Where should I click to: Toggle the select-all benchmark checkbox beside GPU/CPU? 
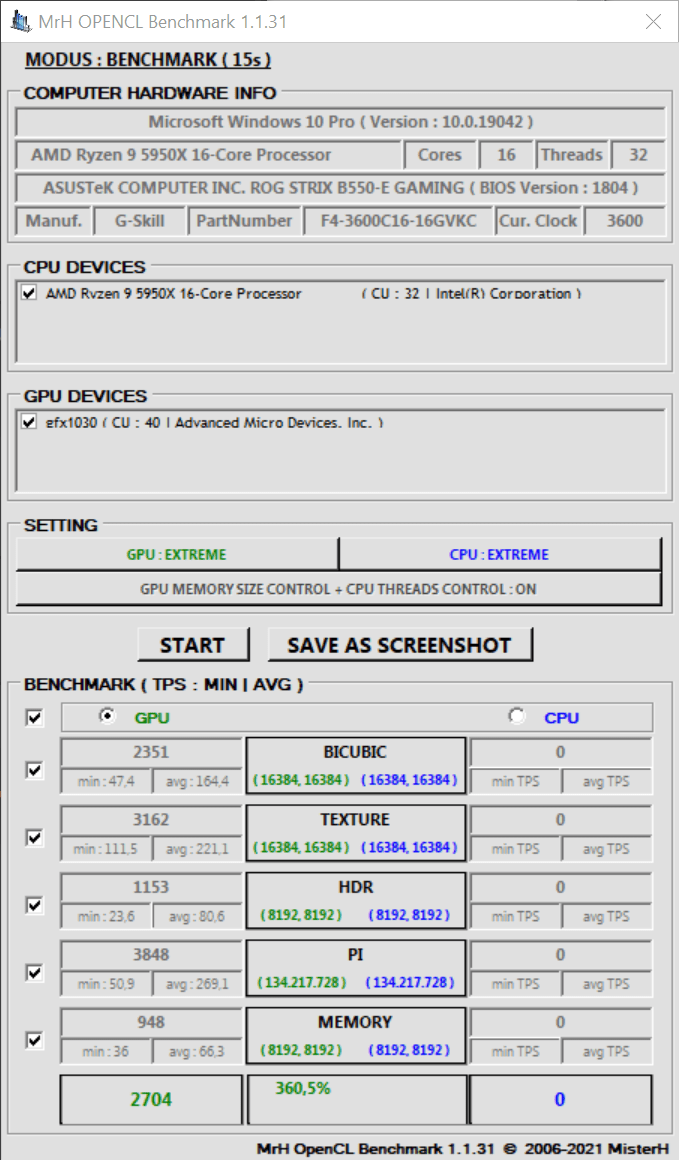click(34, 718)
